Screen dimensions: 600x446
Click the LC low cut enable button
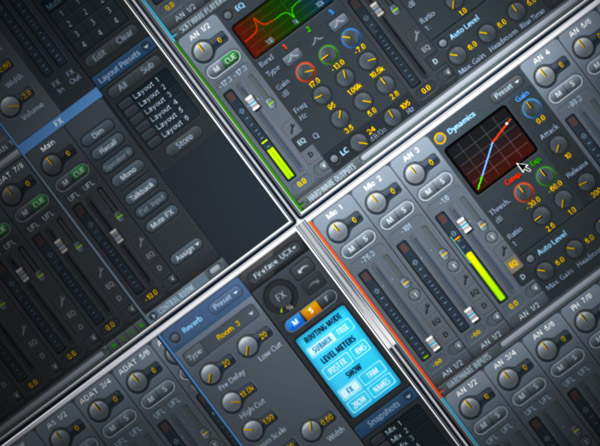(334, 158)
